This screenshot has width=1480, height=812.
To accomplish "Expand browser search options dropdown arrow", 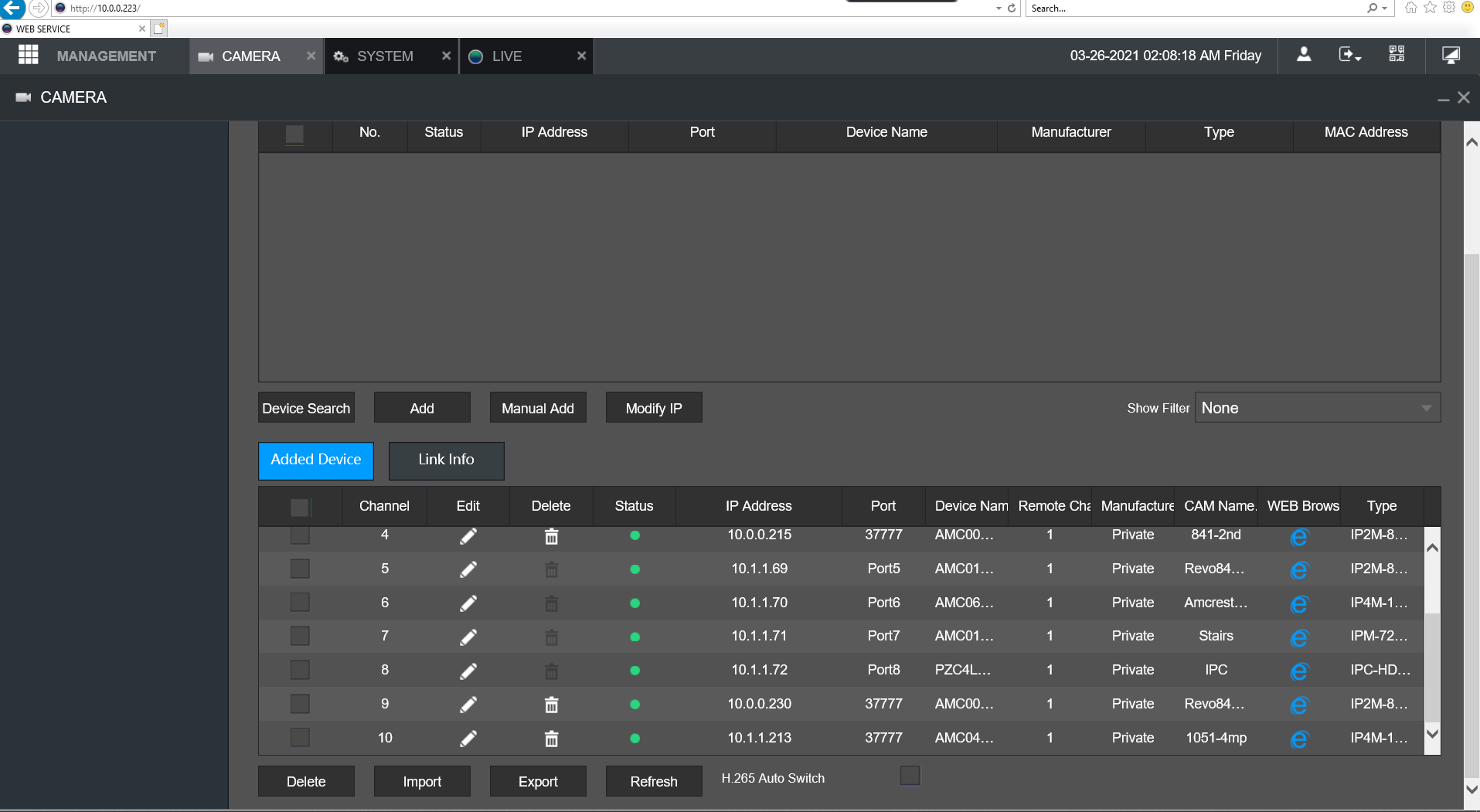I will (x=1383, y=8).
